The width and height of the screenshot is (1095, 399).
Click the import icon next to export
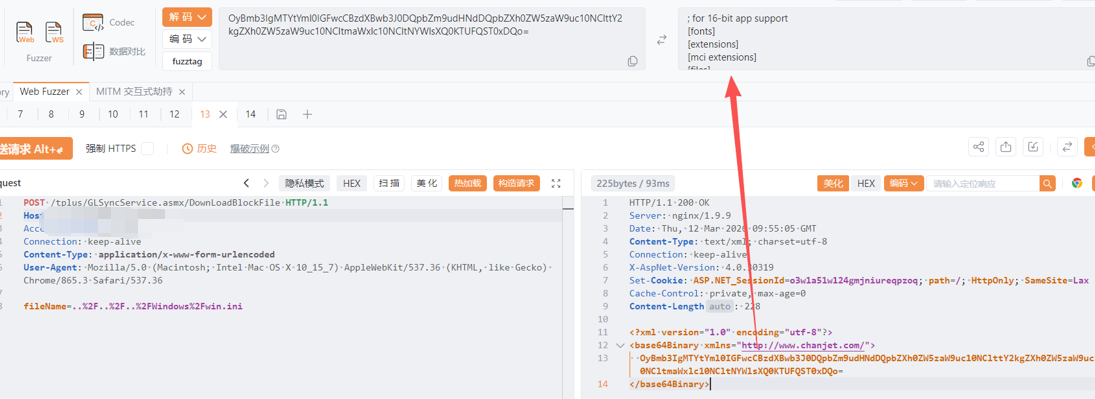pyautogui.click(x=1033, y=147)
